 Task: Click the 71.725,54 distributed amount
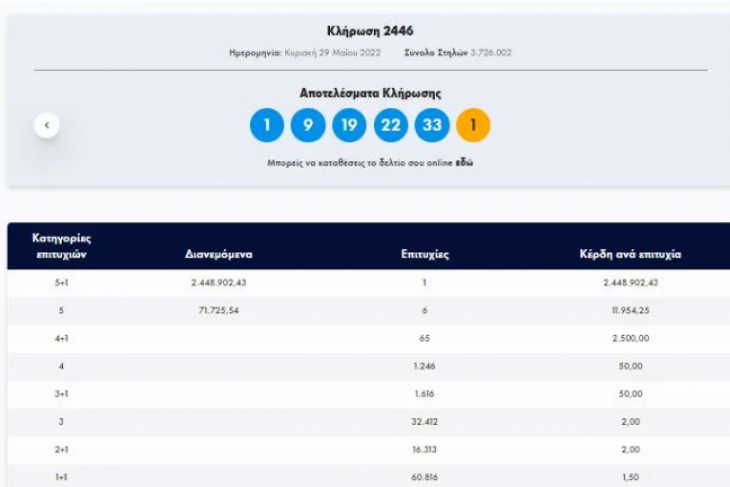[x=218, y=311]
